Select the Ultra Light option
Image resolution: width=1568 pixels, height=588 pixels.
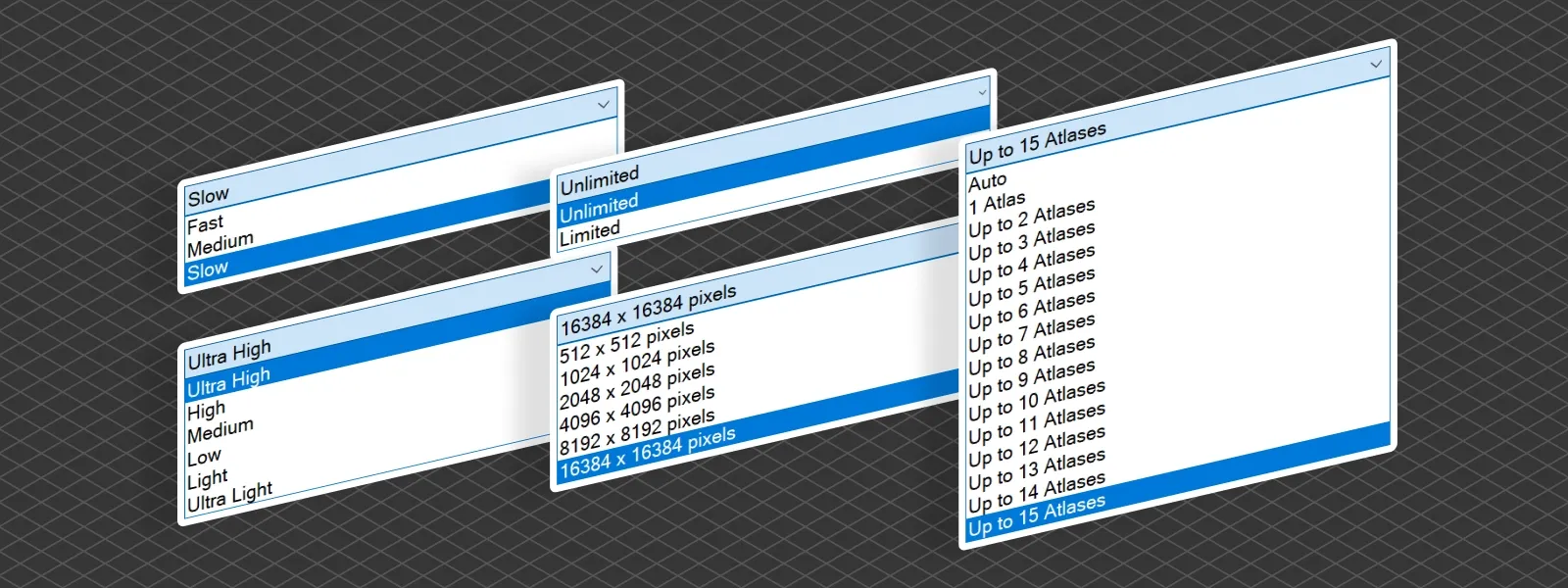pos(230,498)
